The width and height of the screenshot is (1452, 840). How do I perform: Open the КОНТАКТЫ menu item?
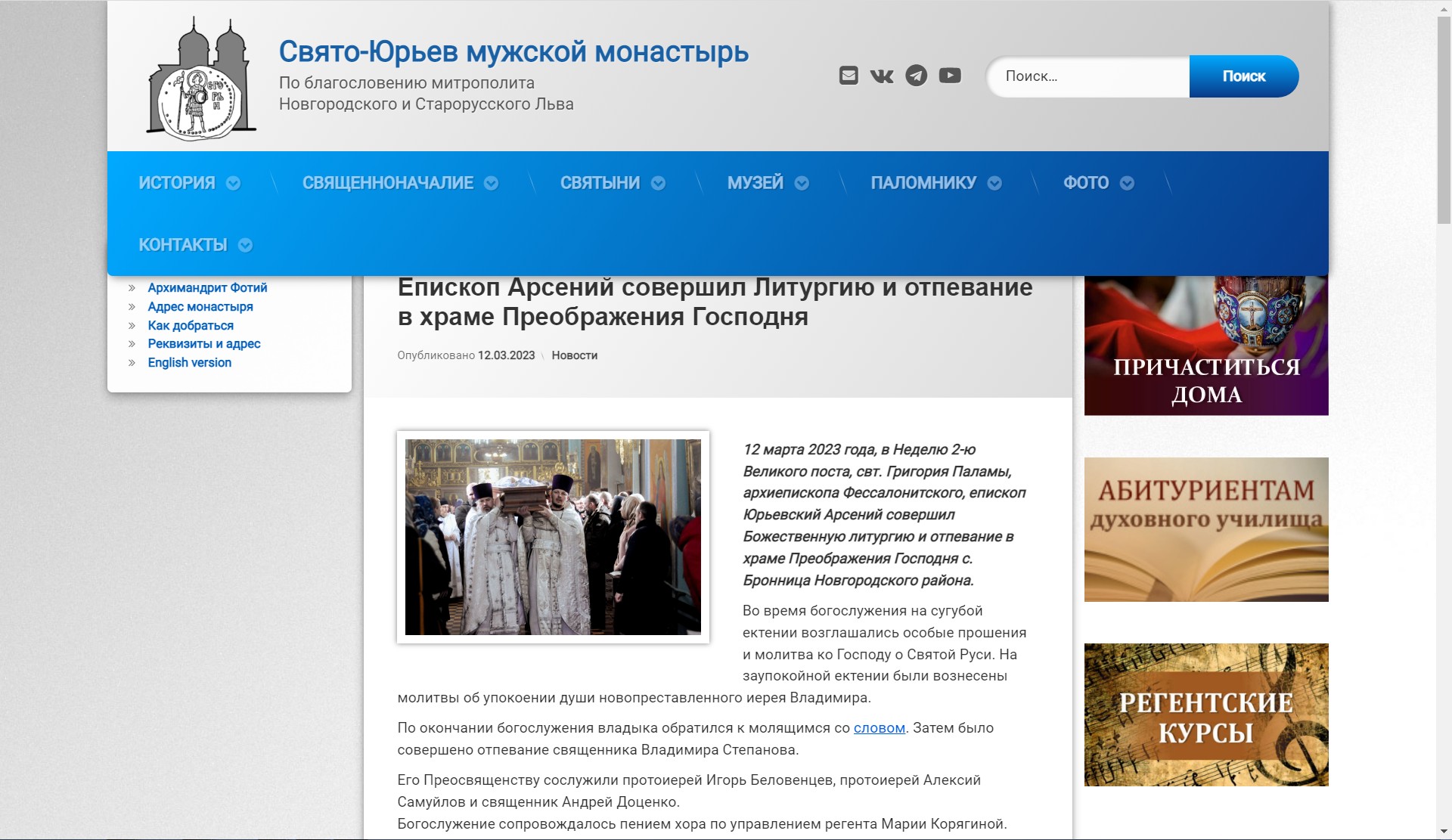click(183, 245)
